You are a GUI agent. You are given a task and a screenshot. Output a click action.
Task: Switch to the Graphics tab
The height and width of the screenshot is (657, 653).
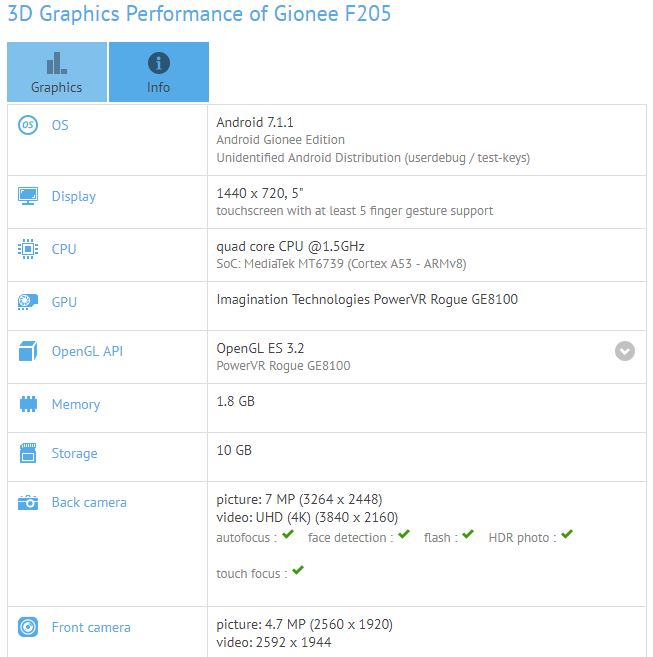click(57, 72)
